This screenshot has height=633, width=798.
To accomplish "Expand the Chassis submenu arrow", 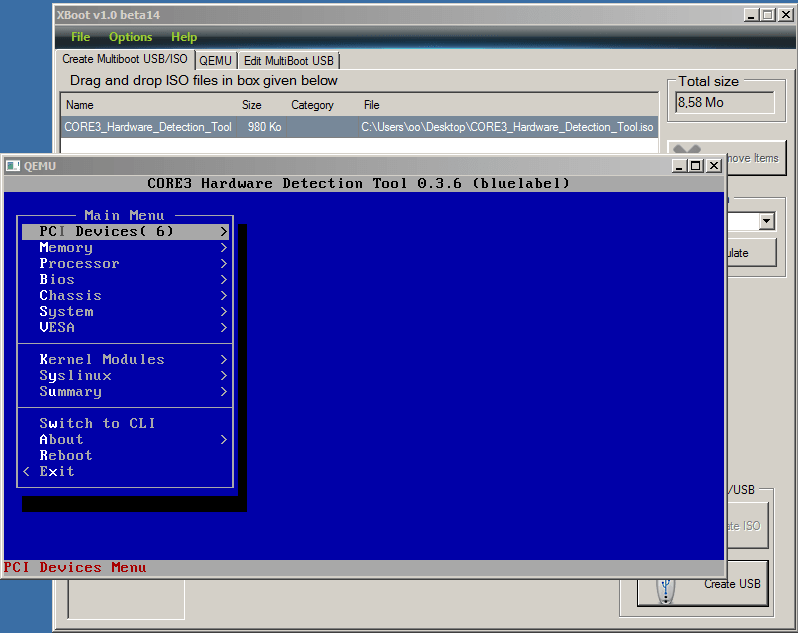I will pyautogui.click(x=224, y=296).
